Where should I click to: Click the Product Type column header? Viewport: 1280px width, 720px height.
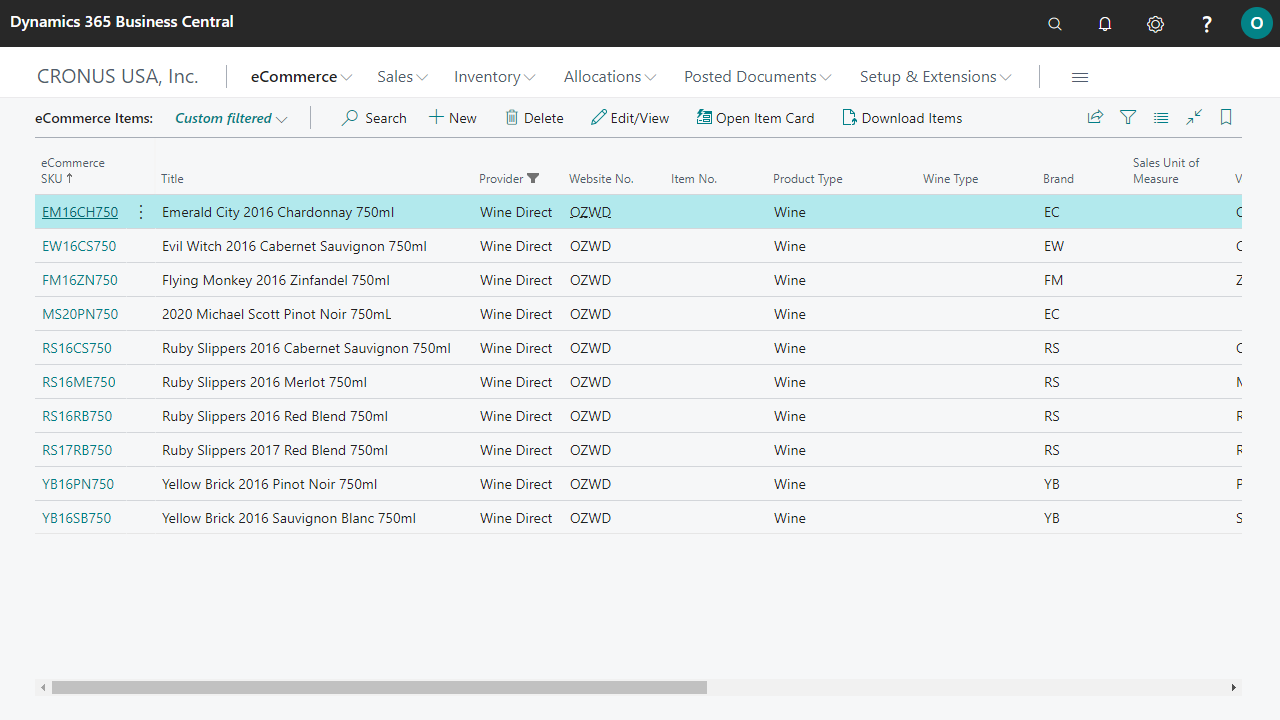tap(808, 179)
